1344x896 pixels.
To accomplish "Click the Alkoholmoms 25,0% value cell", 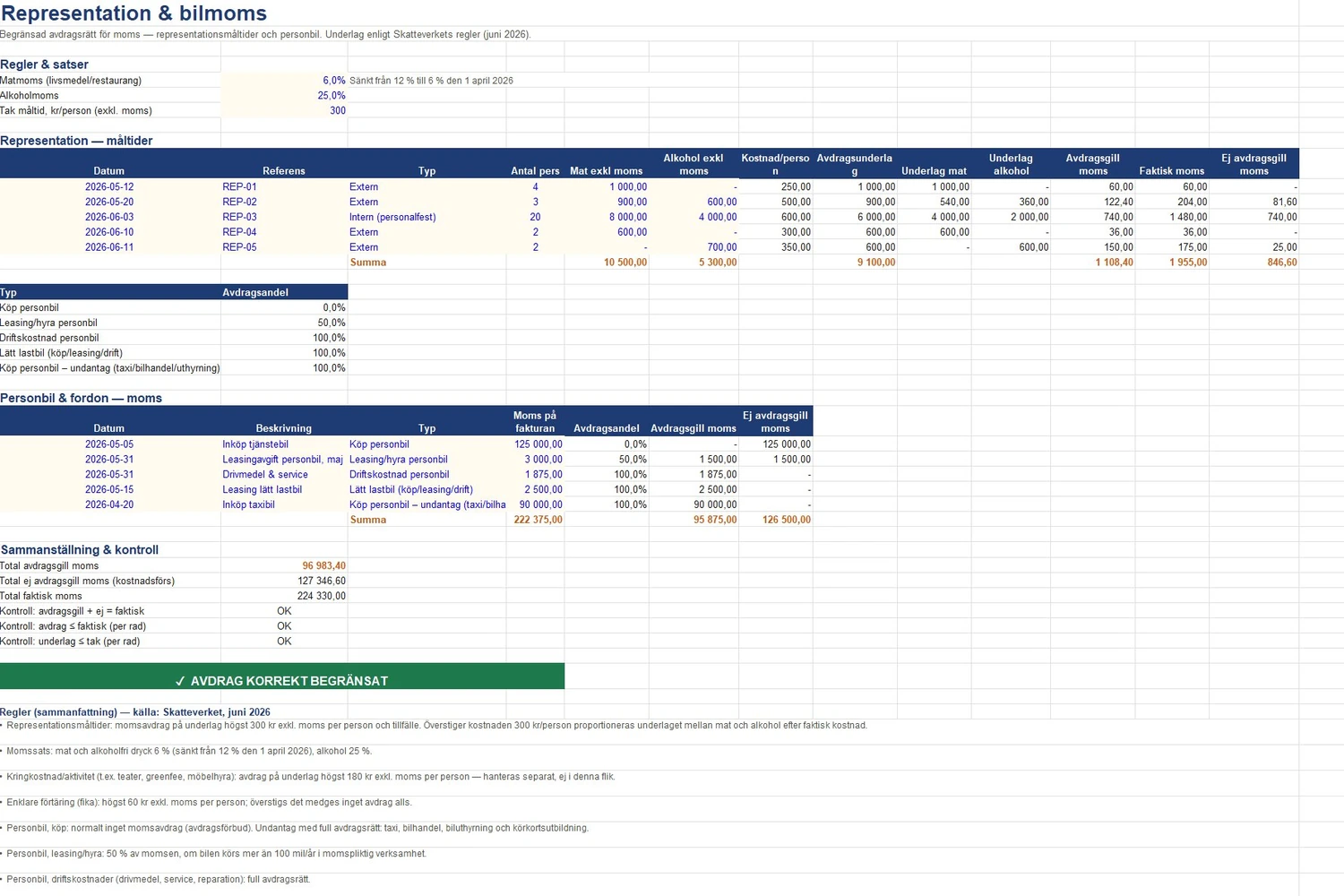I will click(284, 96).
